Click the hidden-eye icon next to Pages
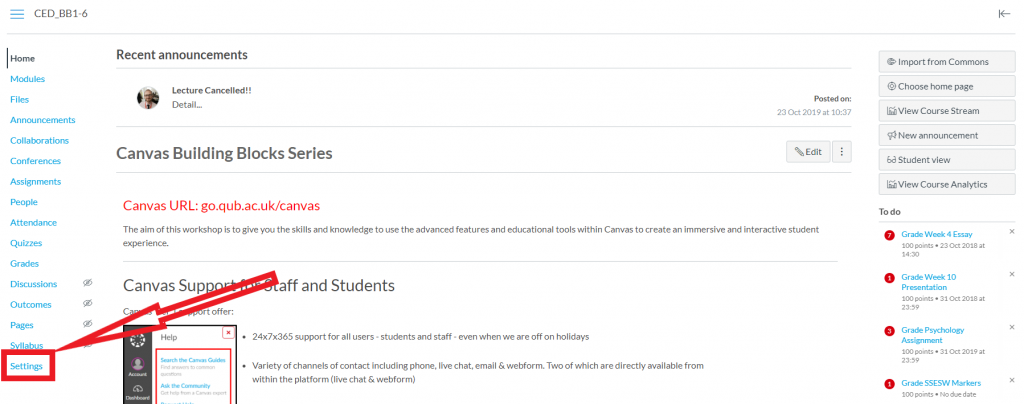 pos(87,325)
